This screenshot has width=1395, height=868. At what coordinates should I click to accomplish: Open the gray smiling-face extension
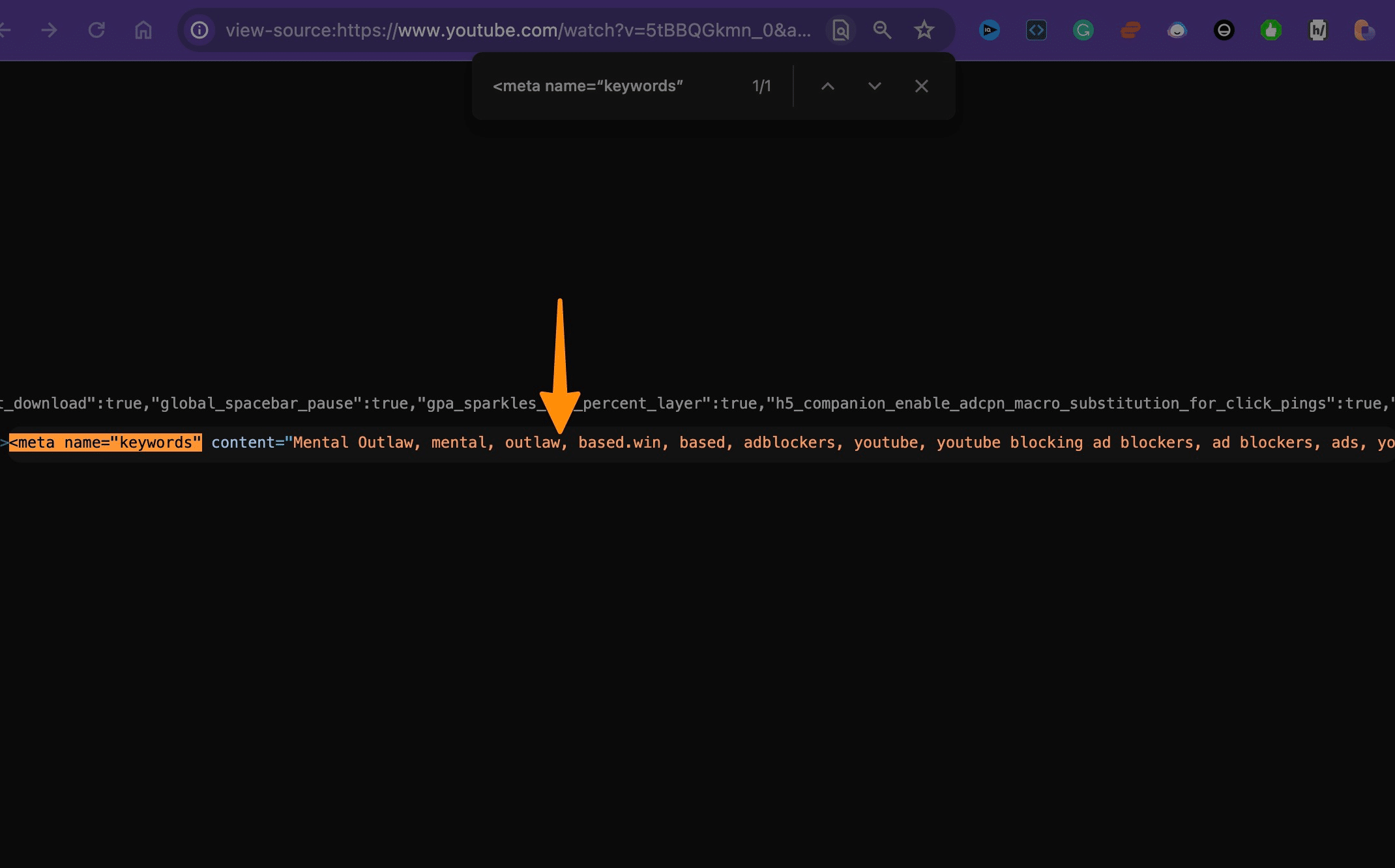point(1177,30)
